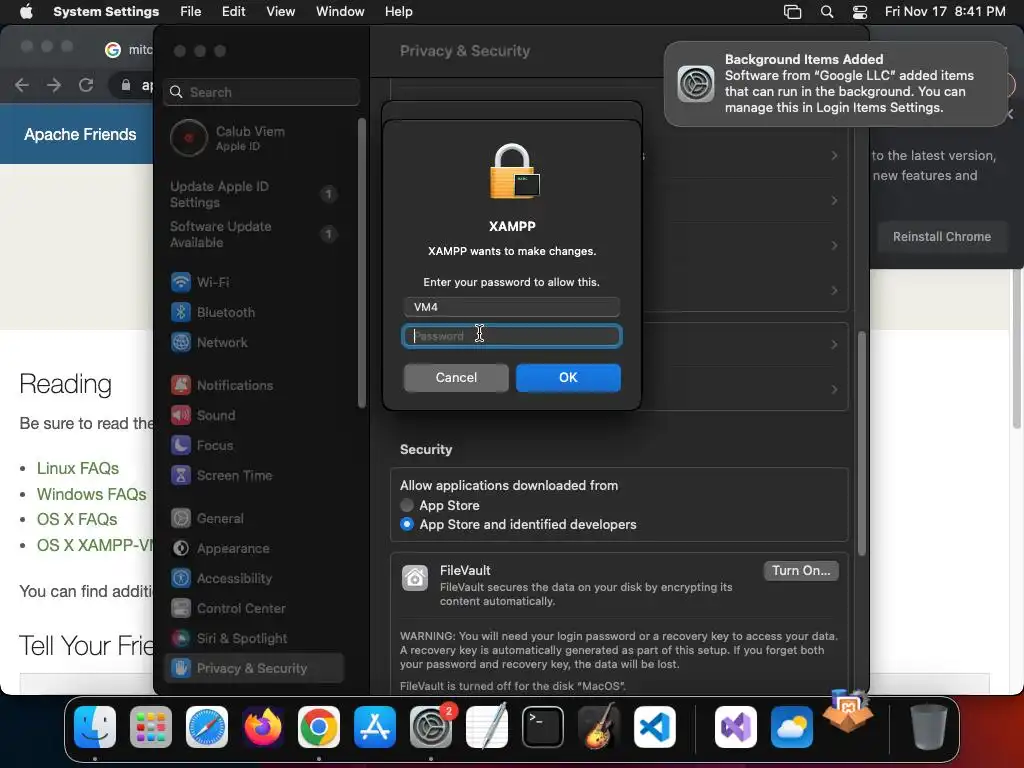Click Chrome's forward arrow button

[54, 85]
